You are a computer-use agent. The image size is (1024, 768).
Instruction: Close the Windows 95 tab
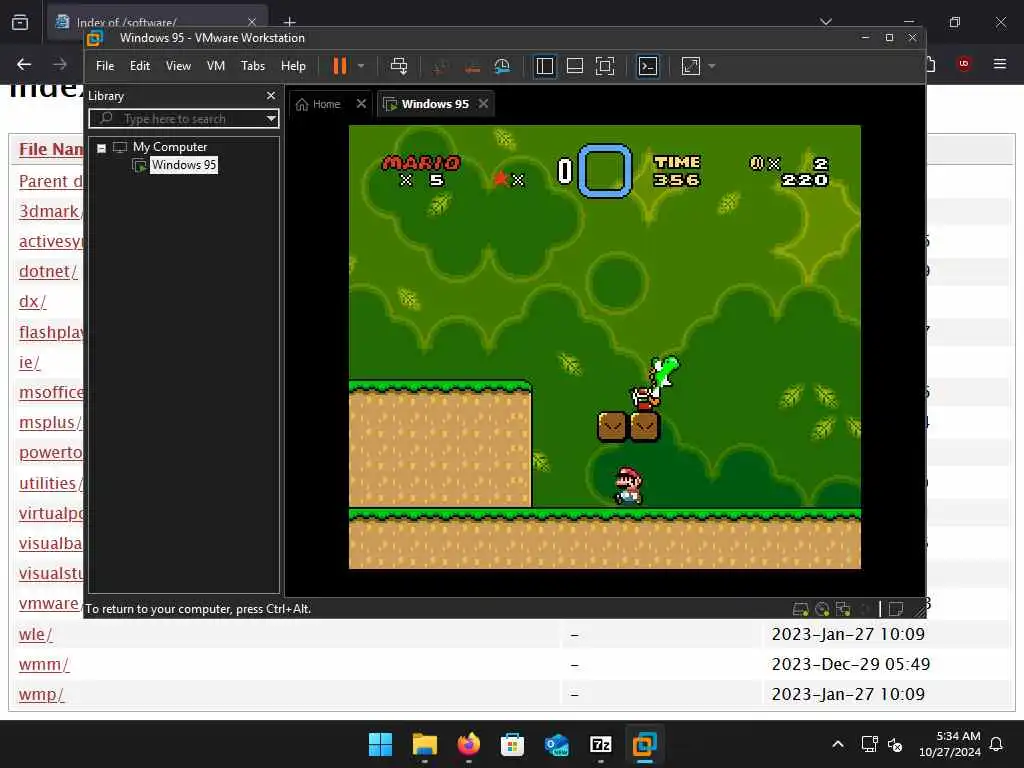pos(483,103)
